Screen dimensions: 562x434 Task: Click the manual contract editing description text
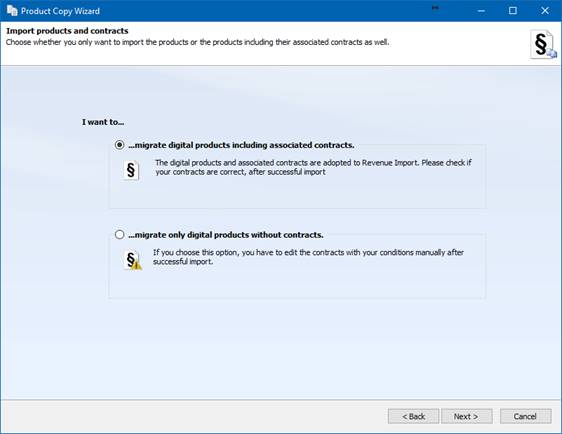tap(308, 257)
